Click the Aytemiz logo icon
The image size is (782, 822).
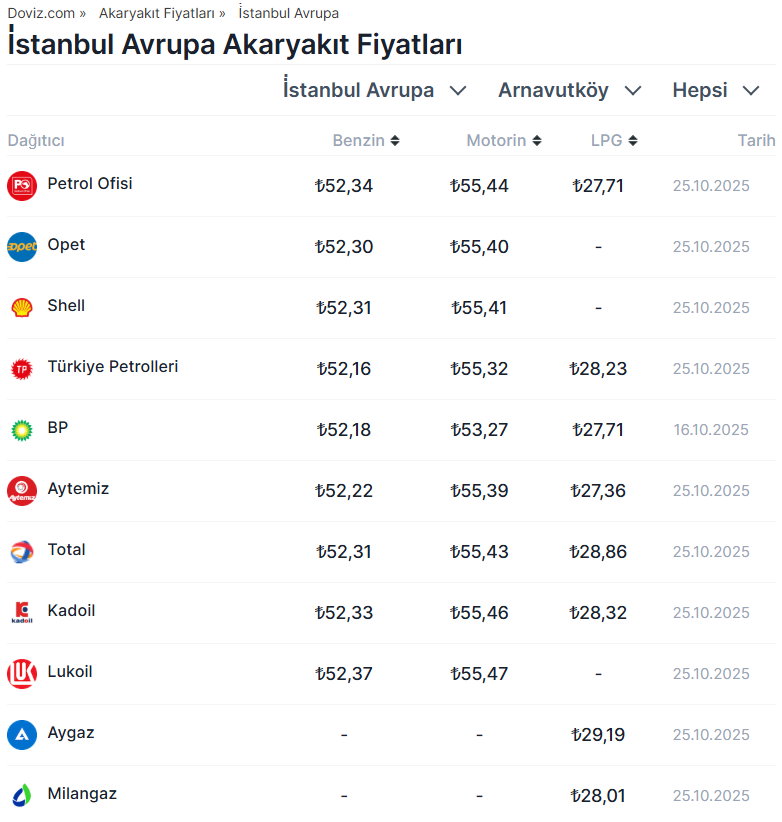pos(22,491)
